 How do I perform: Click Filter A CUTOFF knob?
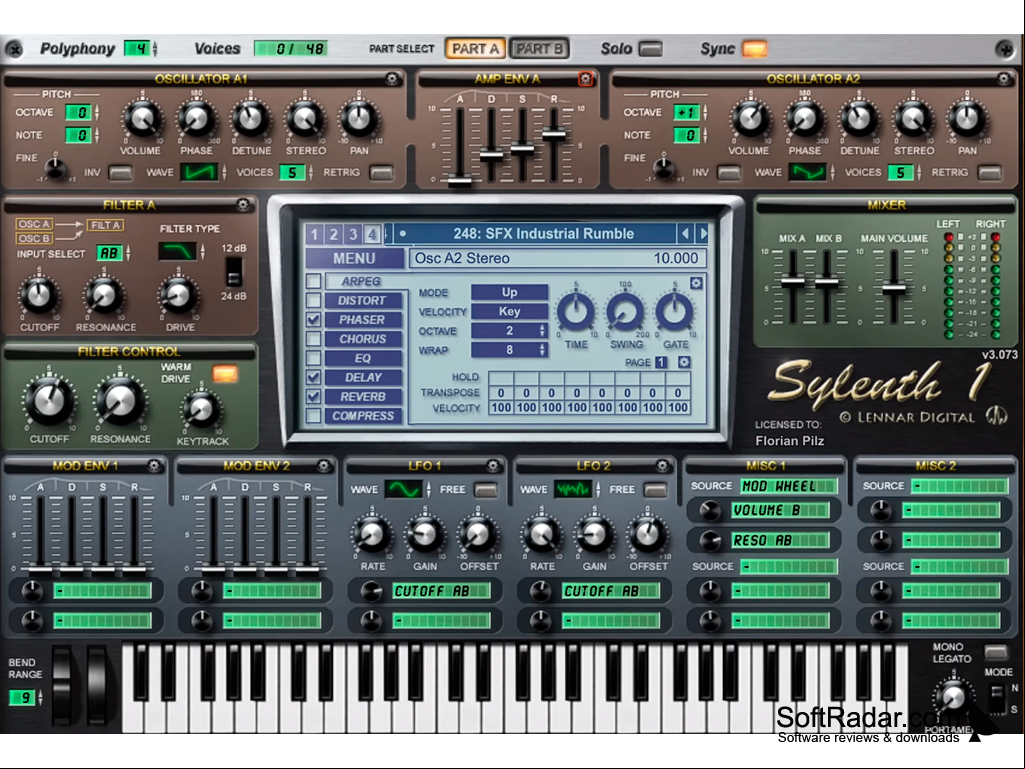coord(39,295)
